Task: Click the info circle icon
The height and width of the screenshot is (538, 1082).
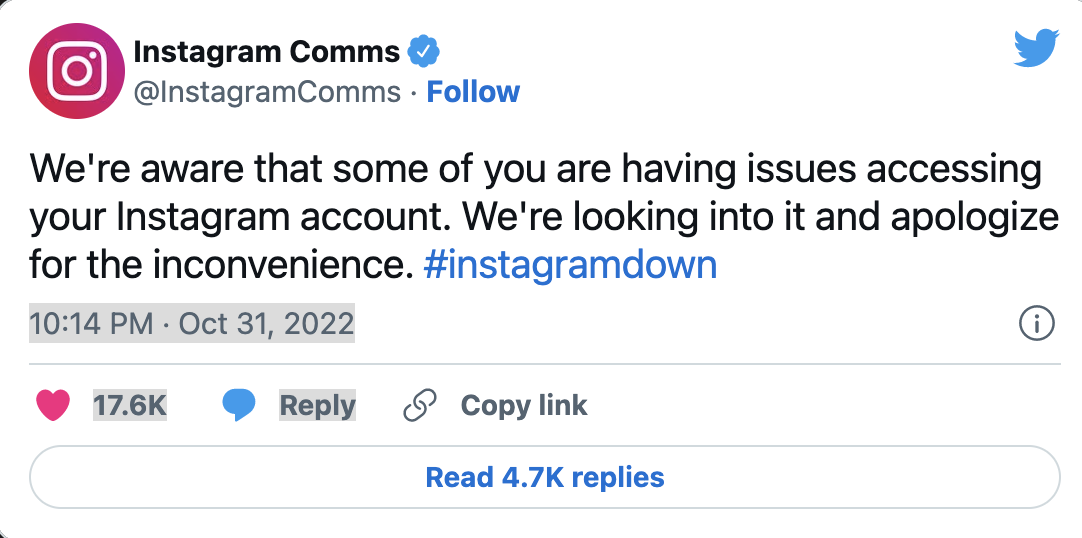Action: [x=1036, y=324]
